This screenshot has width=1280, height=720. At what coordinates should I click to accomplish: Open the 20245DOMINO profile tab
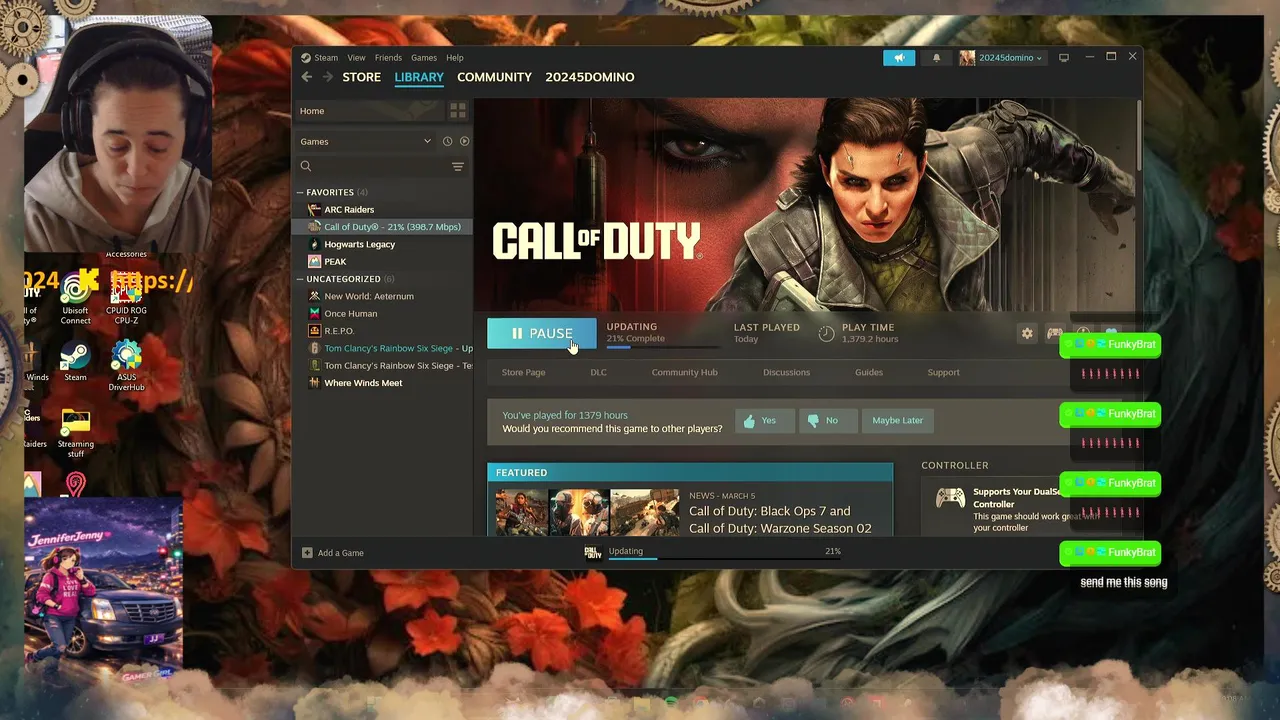point(589,77)
